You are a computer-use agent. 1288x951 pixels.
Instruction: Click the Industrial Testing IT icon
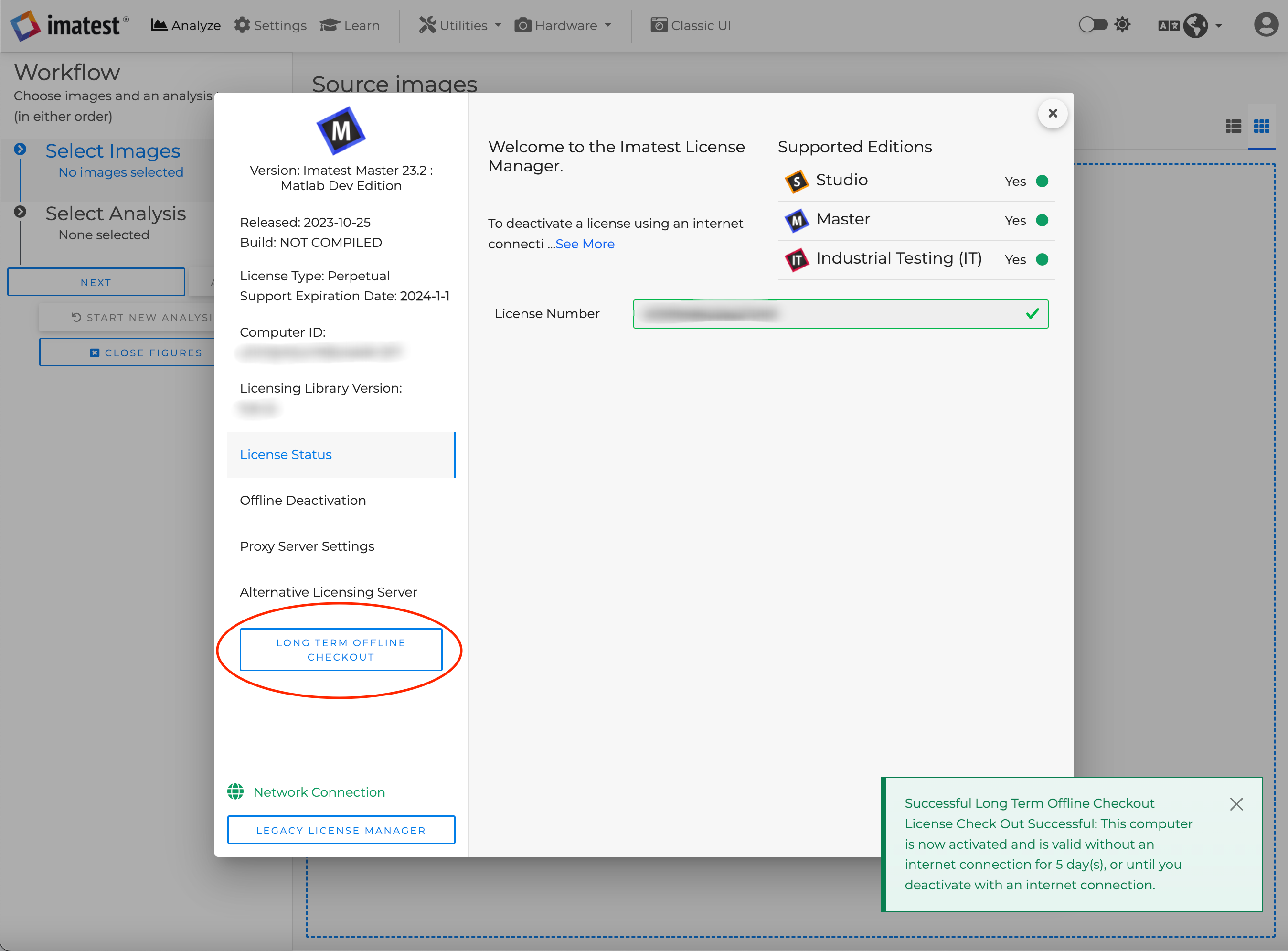[797, 260]
